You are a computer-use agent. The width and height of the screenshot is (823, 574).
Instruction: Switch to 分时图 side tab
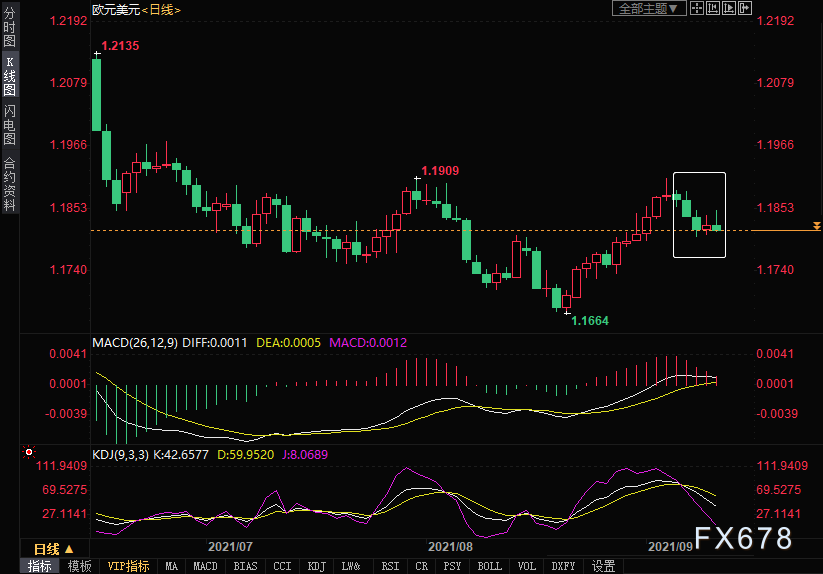(9, 33)
